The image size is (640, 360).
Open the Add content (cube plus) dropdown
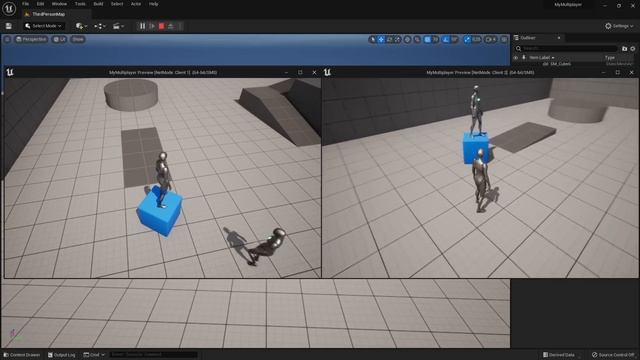point(81,26)
